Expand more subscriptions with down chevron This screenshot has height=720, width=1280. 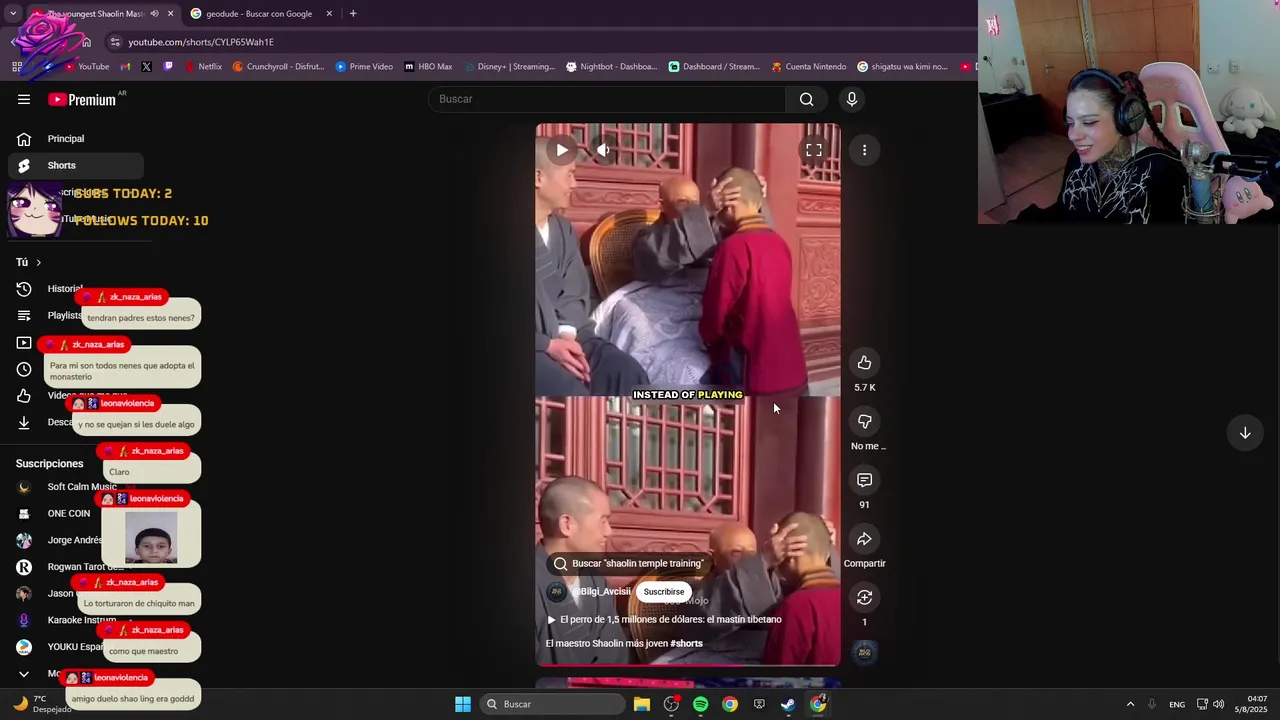point(24,674)
